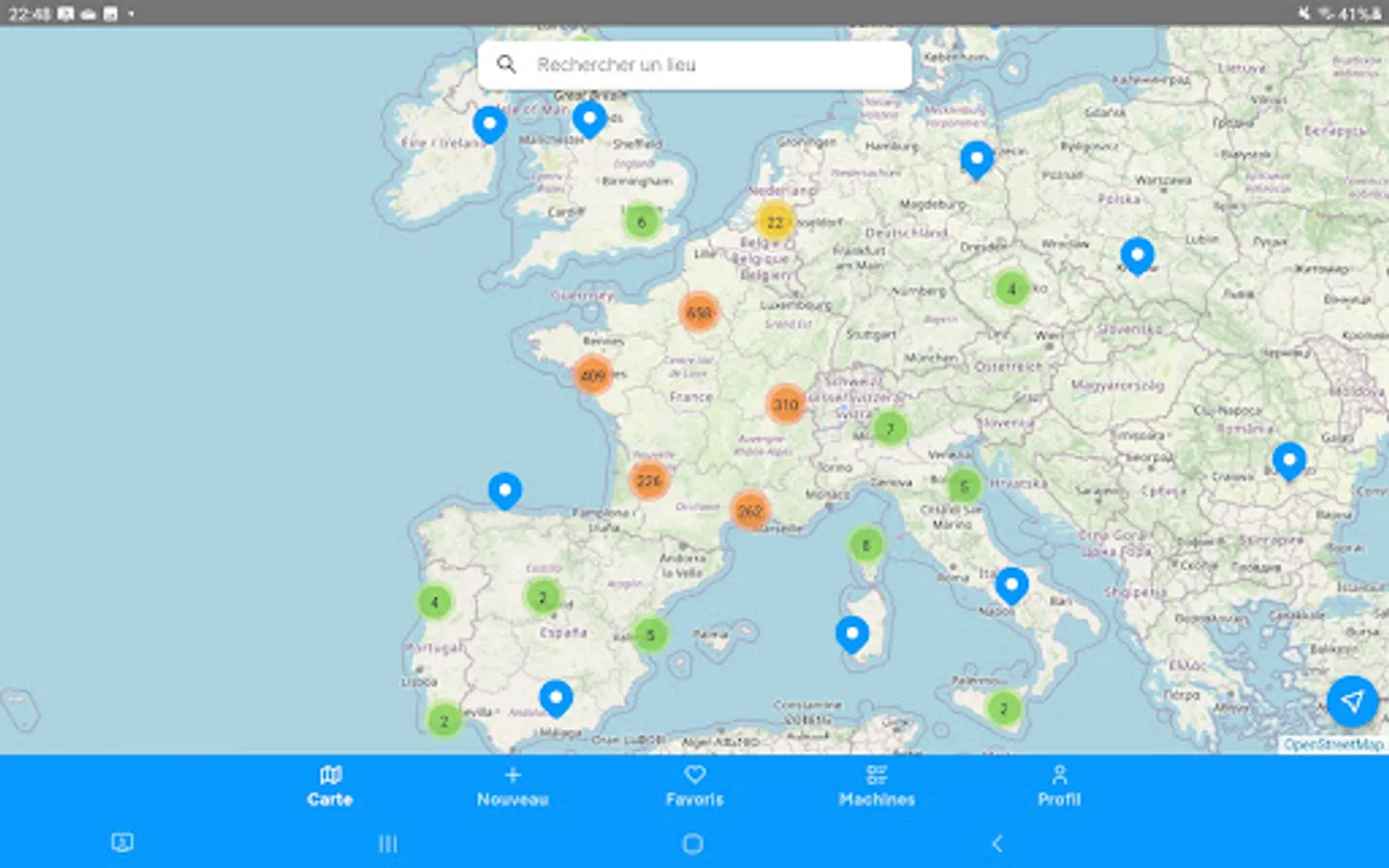Tap the locate-me arrow button
Viewport: 1389px width, 868px height.
(1353, 702)
